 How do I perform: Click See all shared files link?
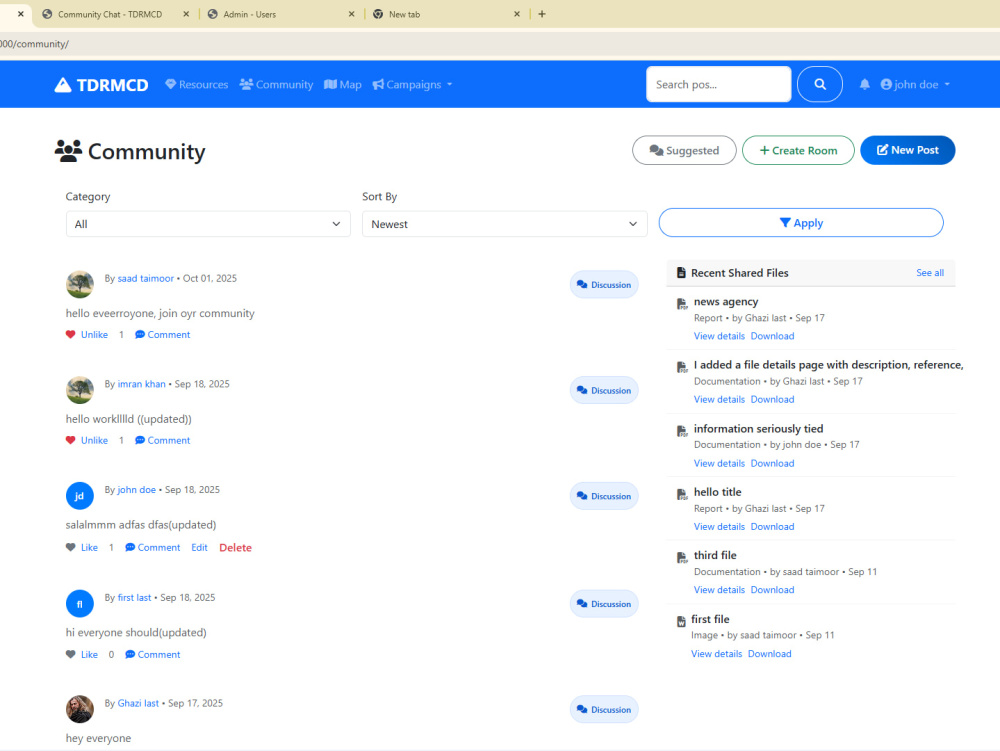pos(930,273)
